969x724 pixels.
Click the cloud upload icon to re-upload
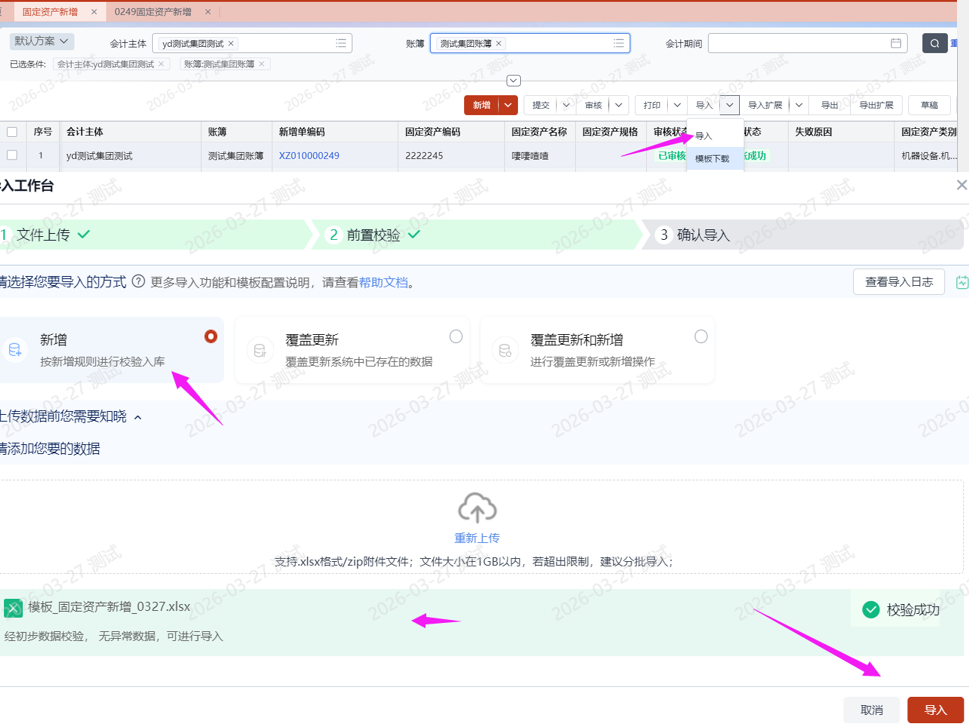(477, 508)
